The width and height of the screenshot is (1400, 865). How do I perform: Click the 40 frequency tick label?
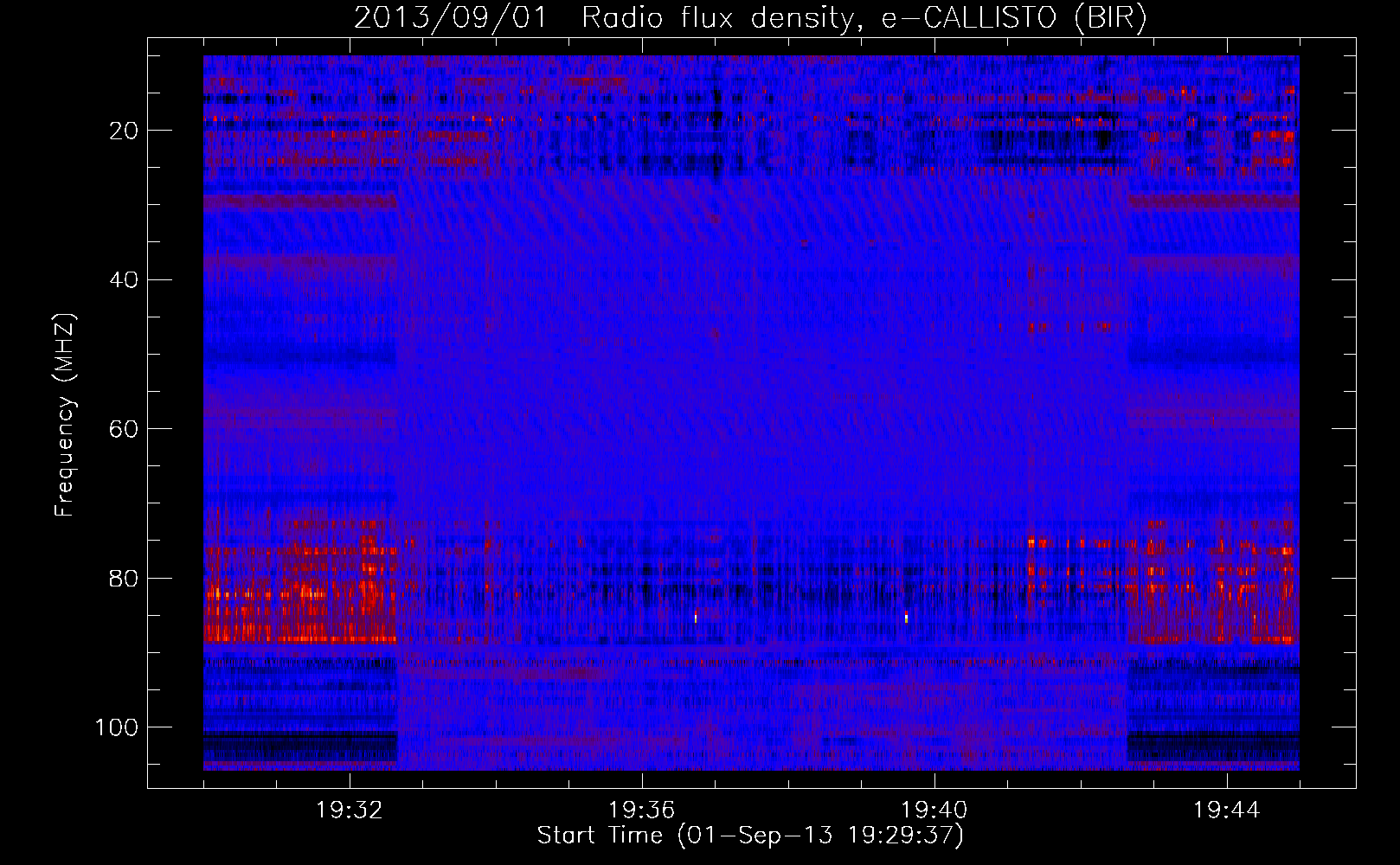point(125,280)
